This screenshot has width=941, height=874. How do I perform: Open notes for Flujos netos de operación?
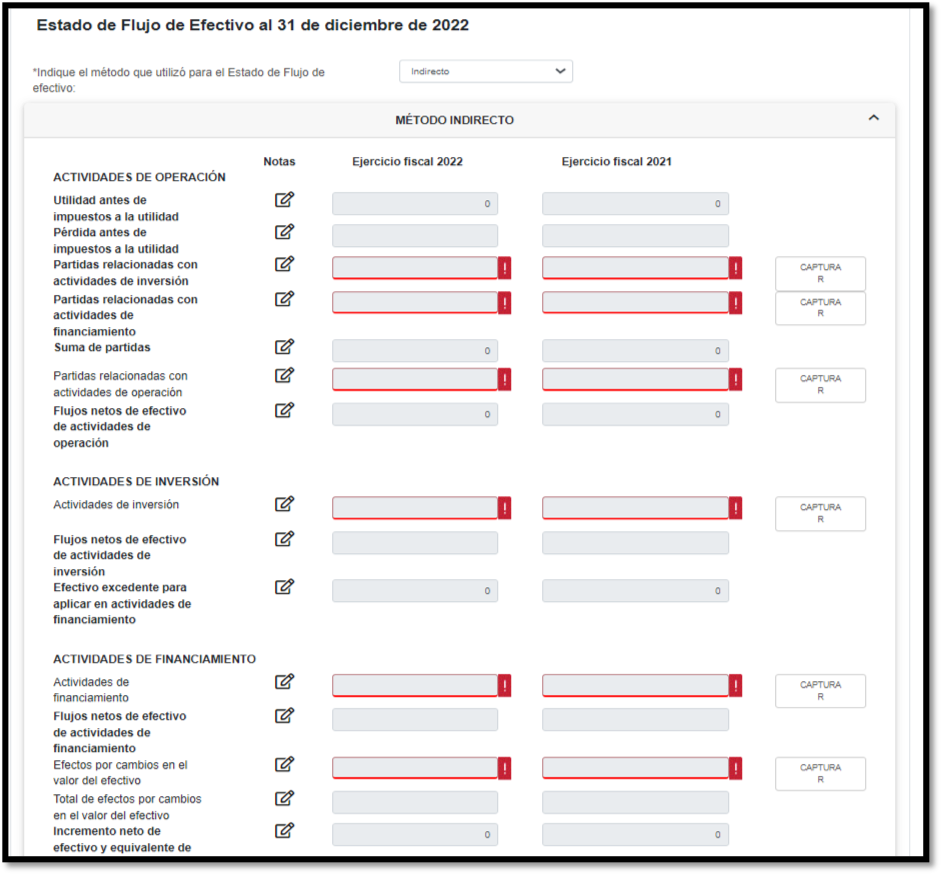(x=285, y=410)
